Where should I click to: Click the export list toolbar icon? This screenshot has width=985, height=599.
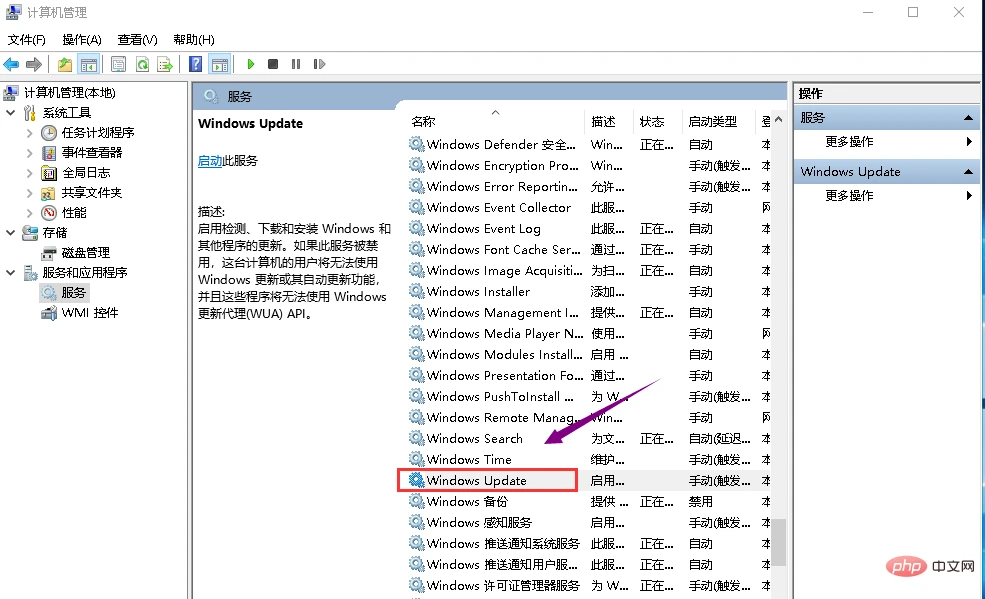click(x=164, y=64)
